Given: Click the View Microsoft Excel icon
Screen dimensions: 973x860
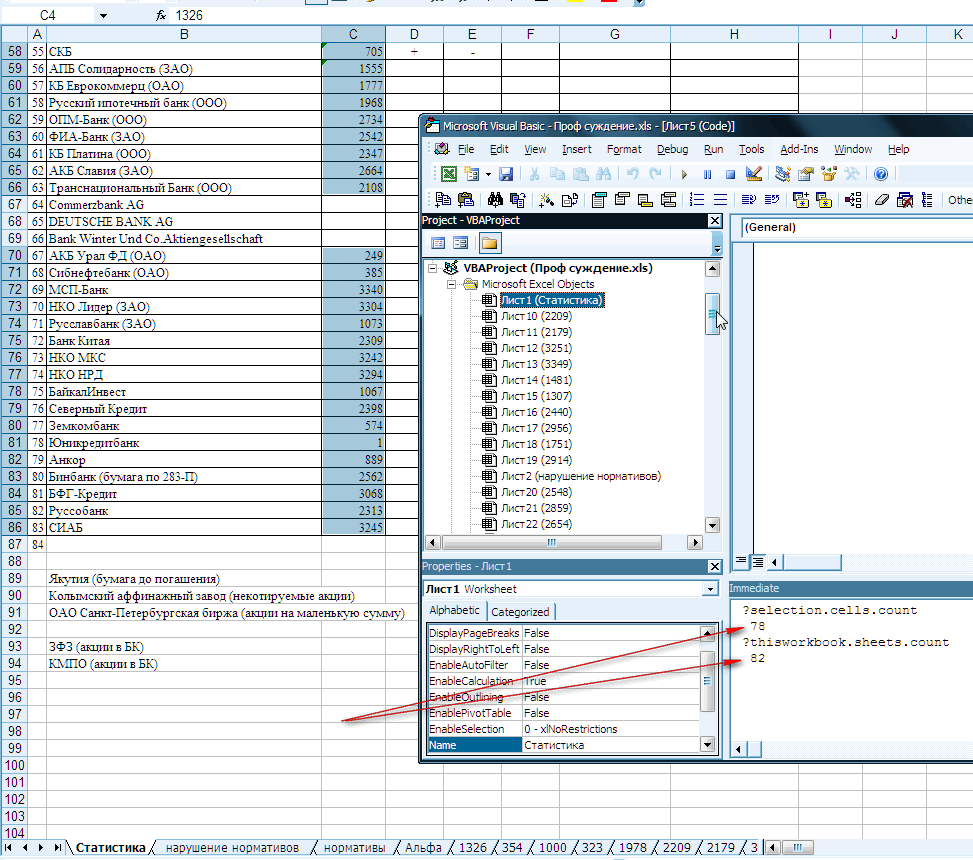Looking at the screenshot, I should pos(450,174).
